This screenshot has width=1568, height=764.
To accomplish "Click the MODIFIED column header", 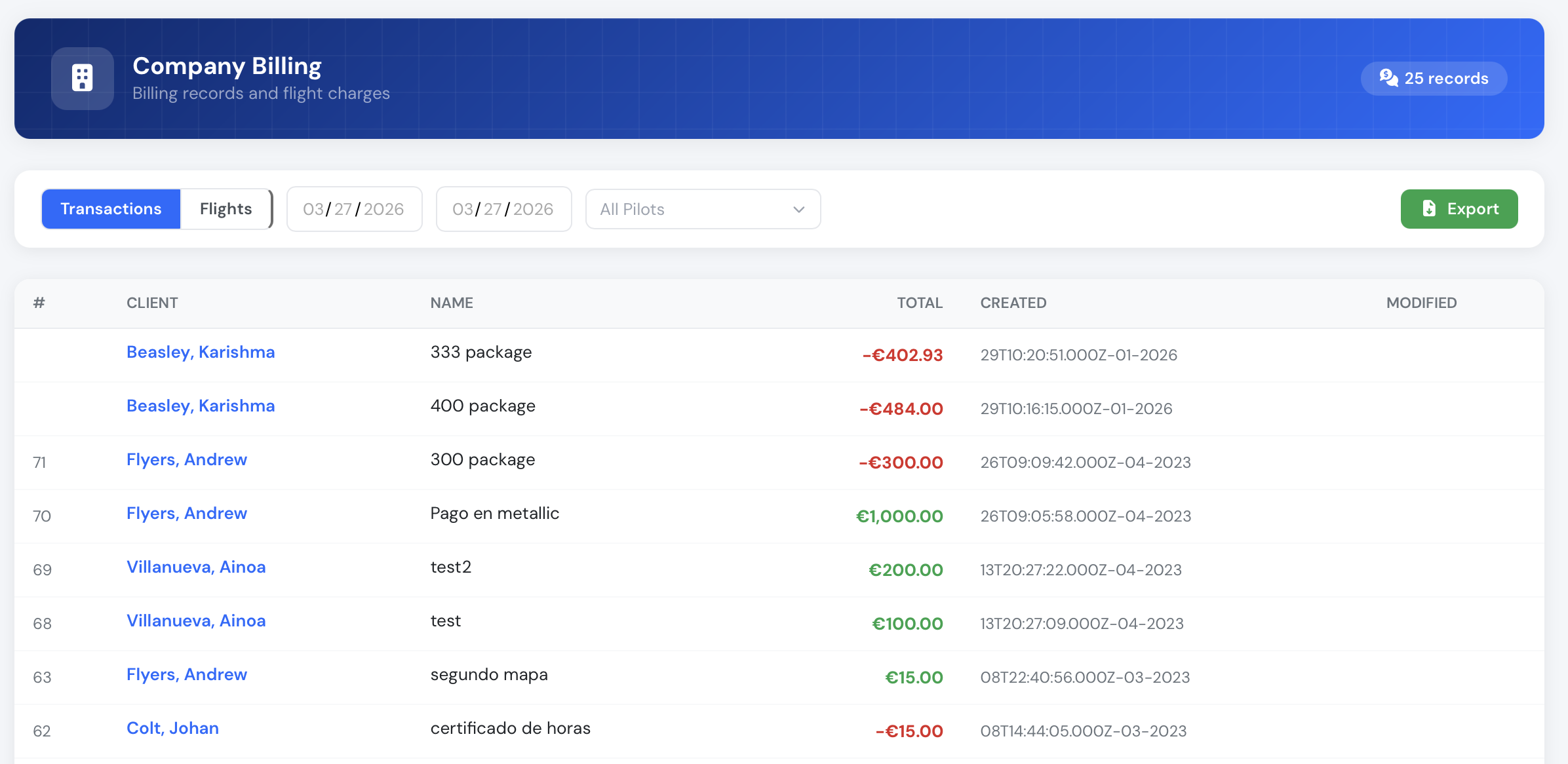I will click(1421, 303).
